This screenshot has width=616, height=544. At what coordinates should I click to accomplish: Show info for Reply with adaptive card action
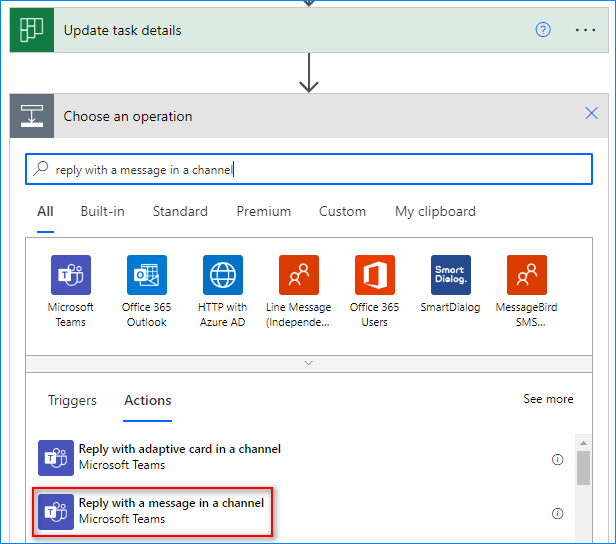click(x=557, y=459)
